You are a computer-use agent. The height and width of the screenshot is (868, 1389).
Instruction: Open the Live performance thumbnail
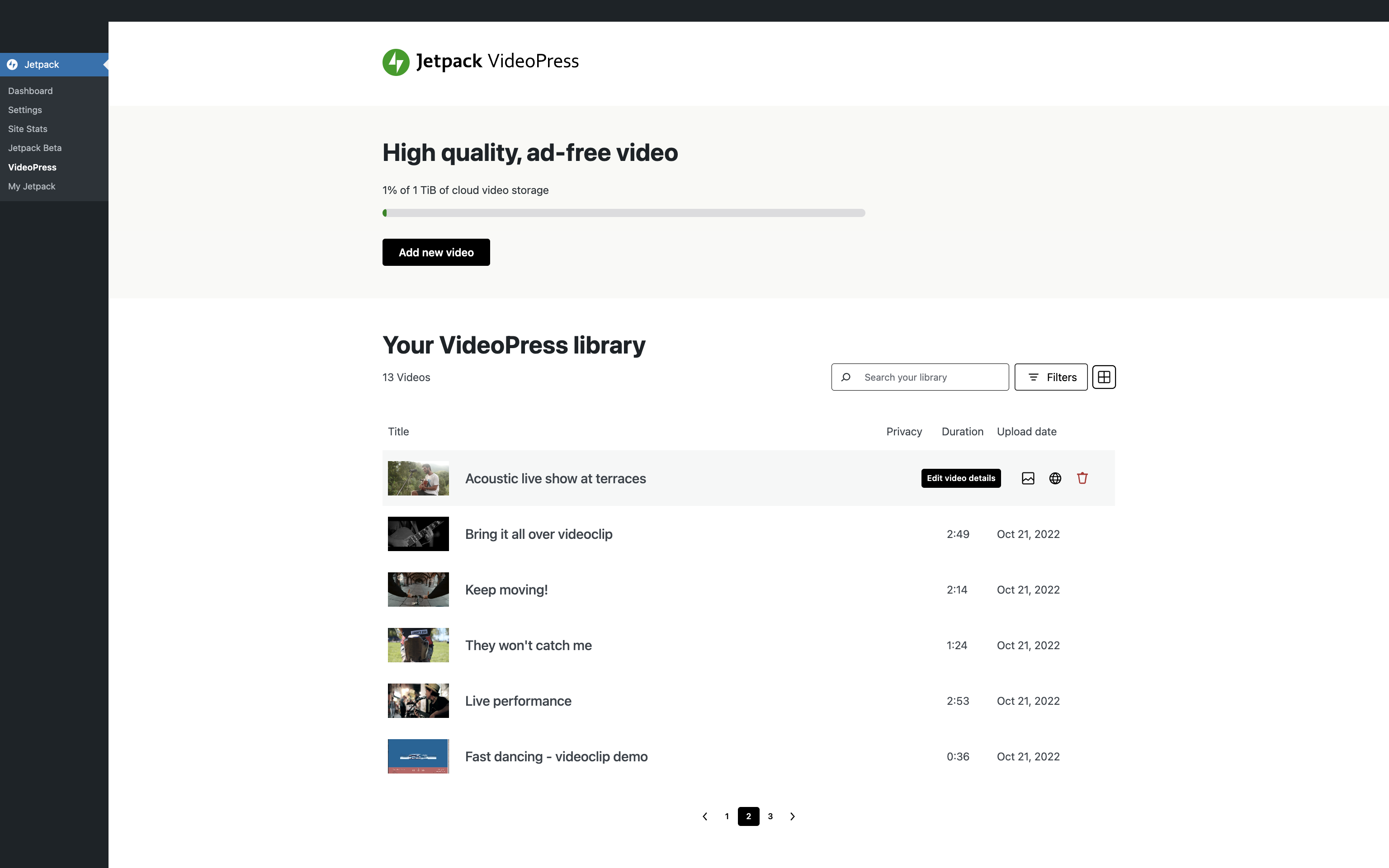[x=418, y=701]
